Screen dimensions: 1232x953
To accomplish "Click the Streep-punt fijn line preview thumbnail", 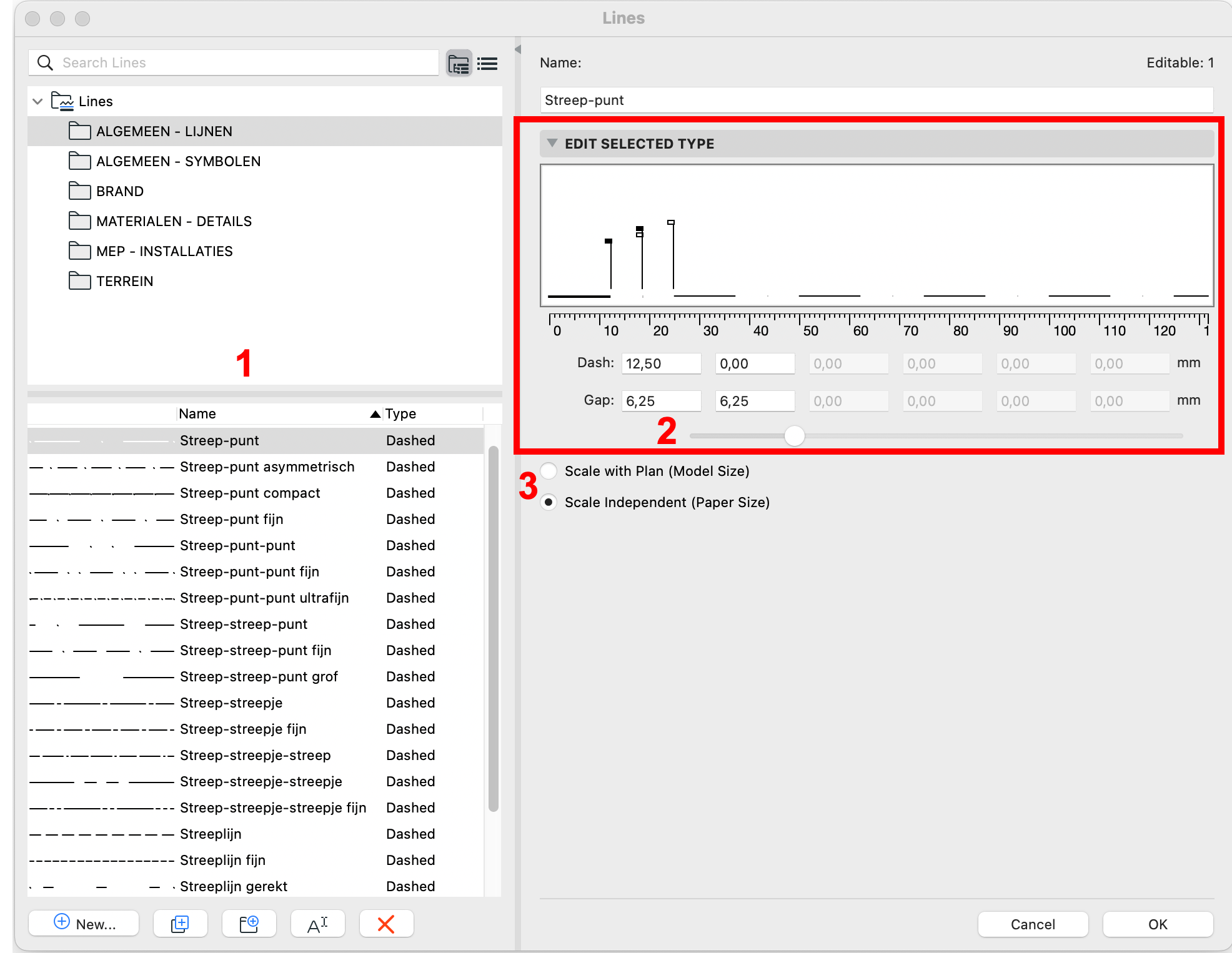I will point(102,520).
